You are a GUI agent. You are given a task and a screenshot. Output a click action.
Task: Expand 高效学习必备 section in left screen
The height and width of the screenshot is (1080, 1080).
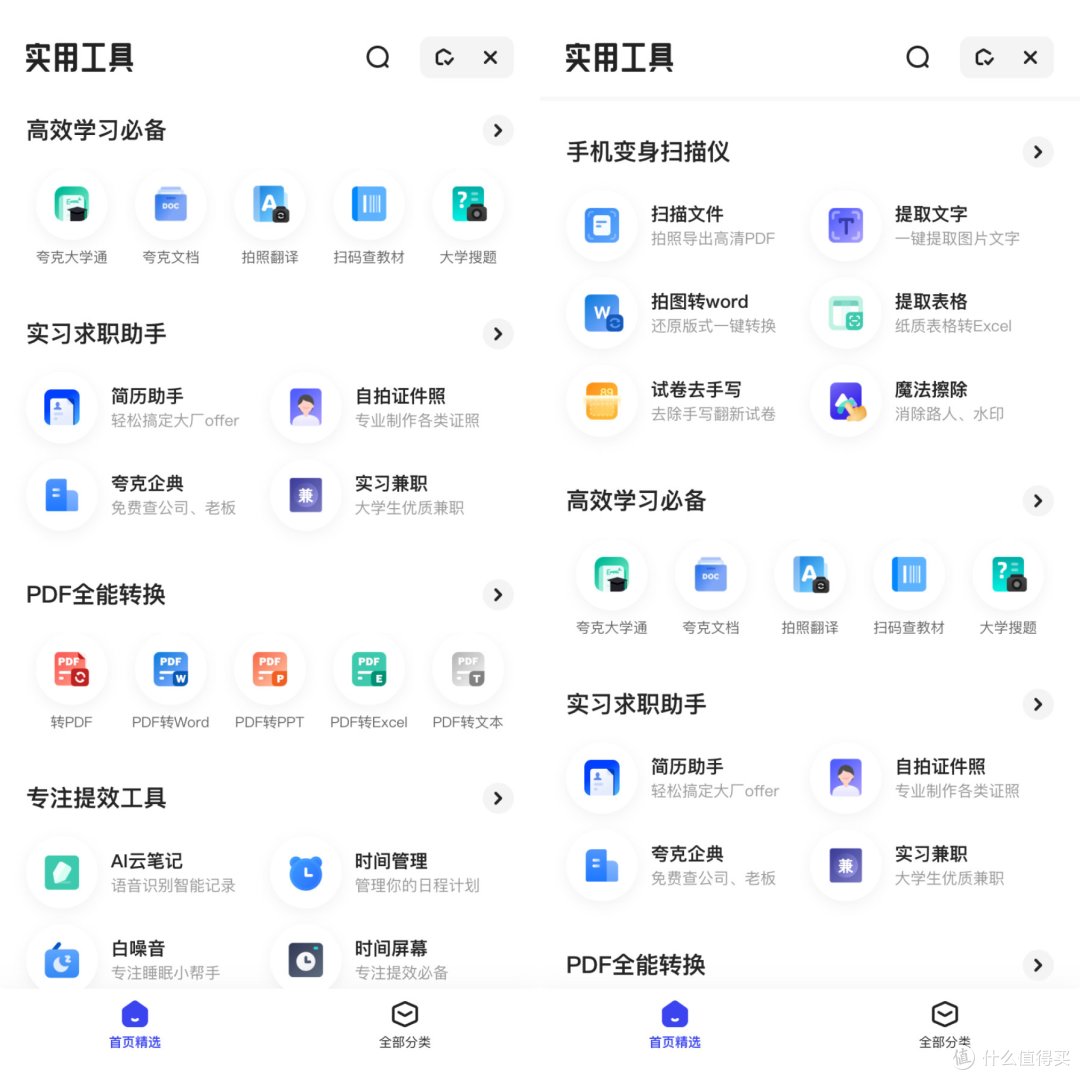coord(498,130)
